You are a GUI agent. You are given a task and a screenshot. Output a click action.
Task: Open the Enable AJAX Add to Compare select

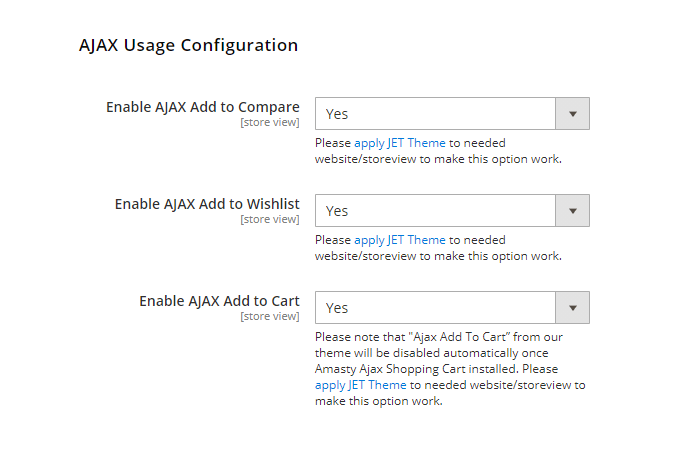[x=436, y=114]
